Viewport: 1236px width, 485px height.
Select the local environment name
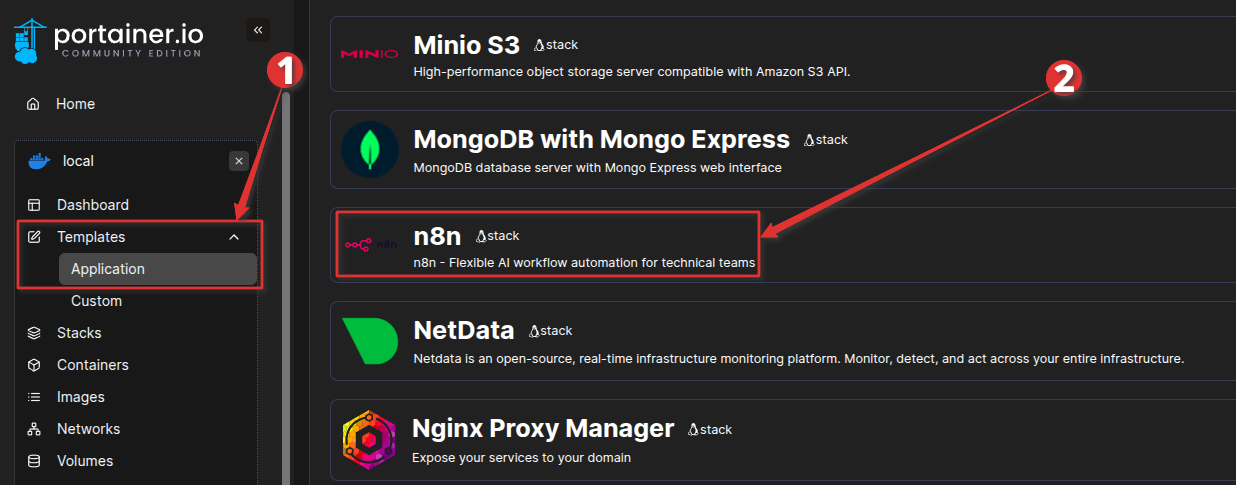click(x=78, y=161)
